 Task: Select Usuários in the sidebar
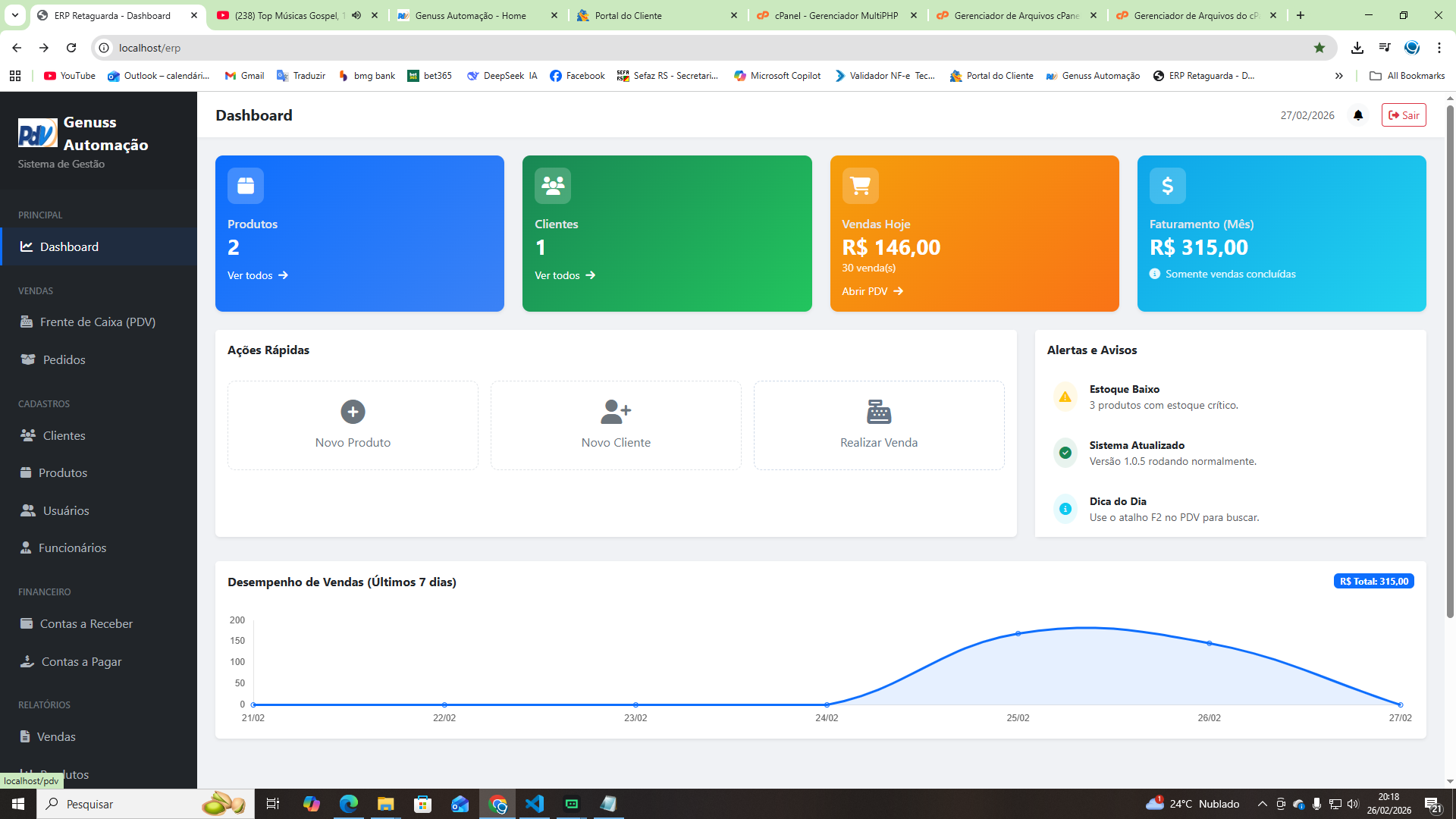tap(66, 510)
